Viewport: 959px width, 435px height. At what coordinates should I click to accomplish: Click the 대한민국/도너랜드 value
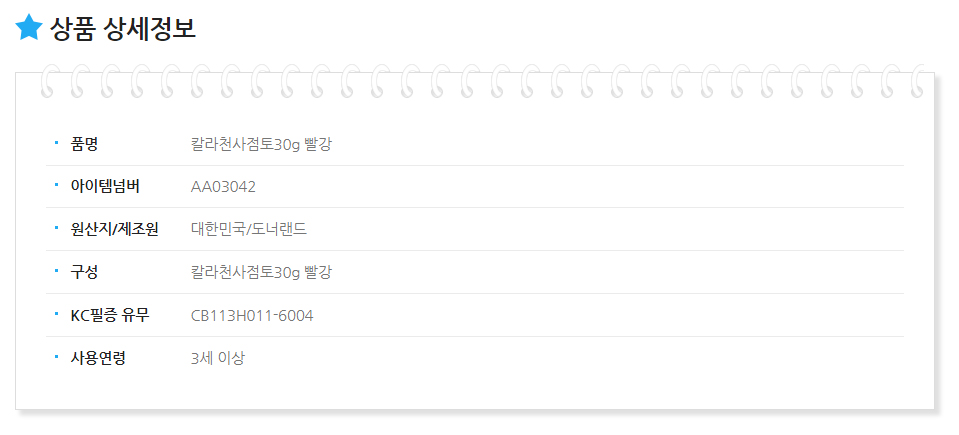pos(249,229)
